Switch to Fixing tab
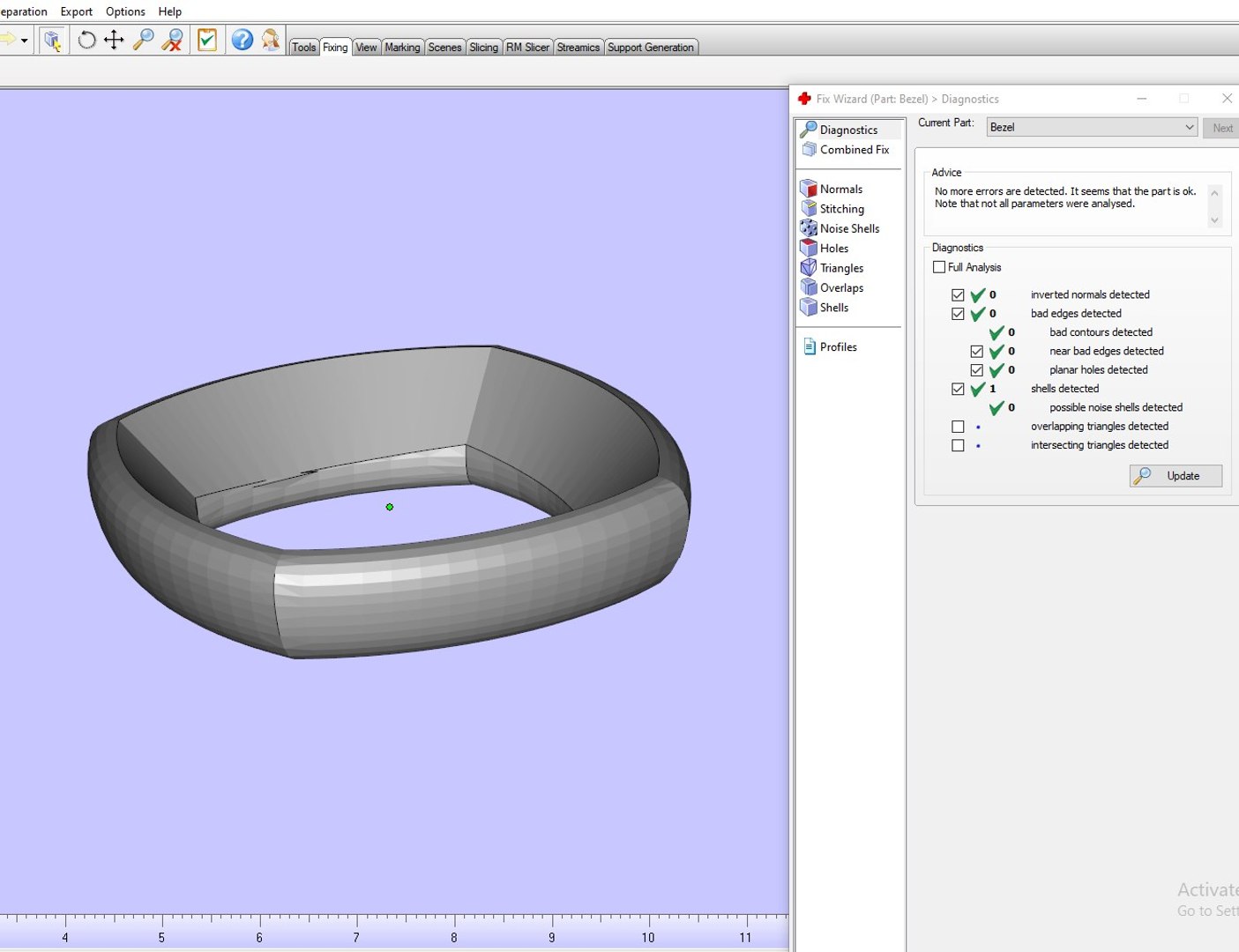This screenshot has width=1239, height=952. [335, 48]
